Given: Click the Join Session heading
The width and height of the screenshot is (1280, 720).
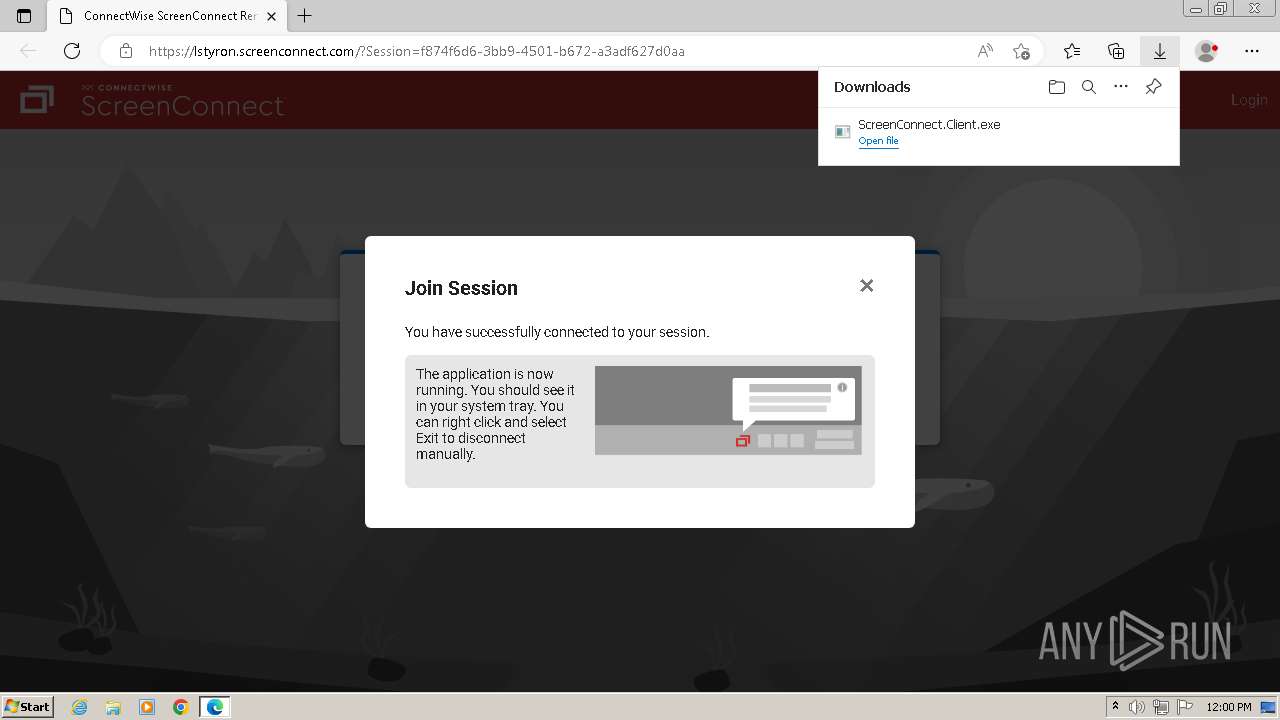Looking at the screenshot, I should point(461,288).
